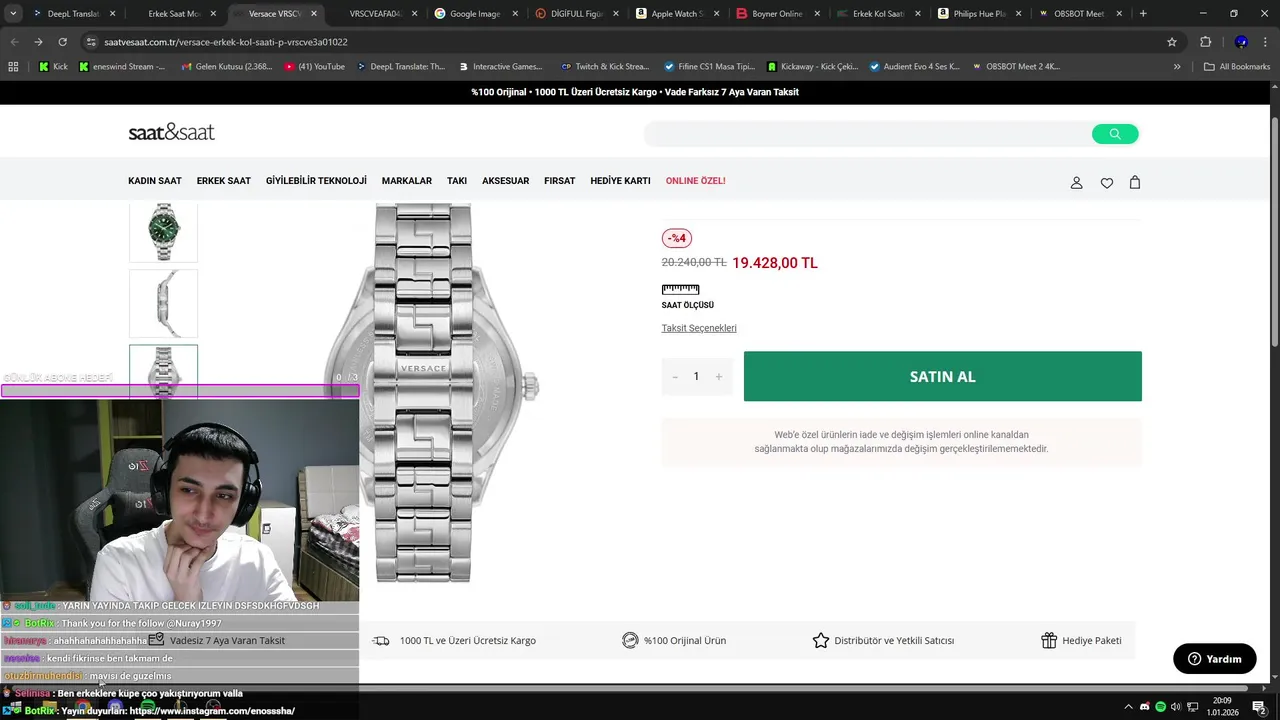1280x720 pixels.
Task: Open the Gelen Kutusu Gmail bookmark
Action: (x=226, y=66)
